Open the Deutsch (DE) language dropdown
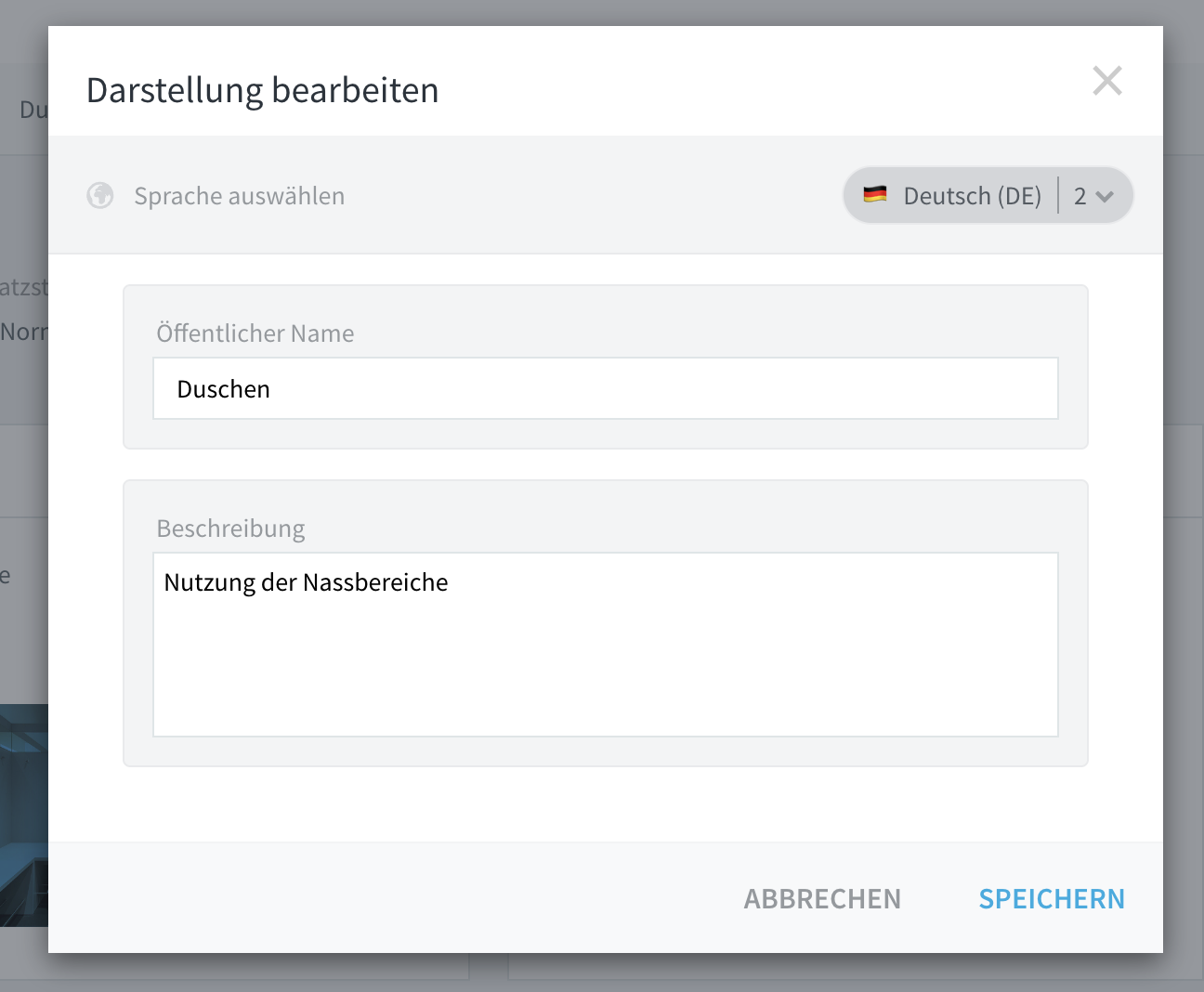 988,195
